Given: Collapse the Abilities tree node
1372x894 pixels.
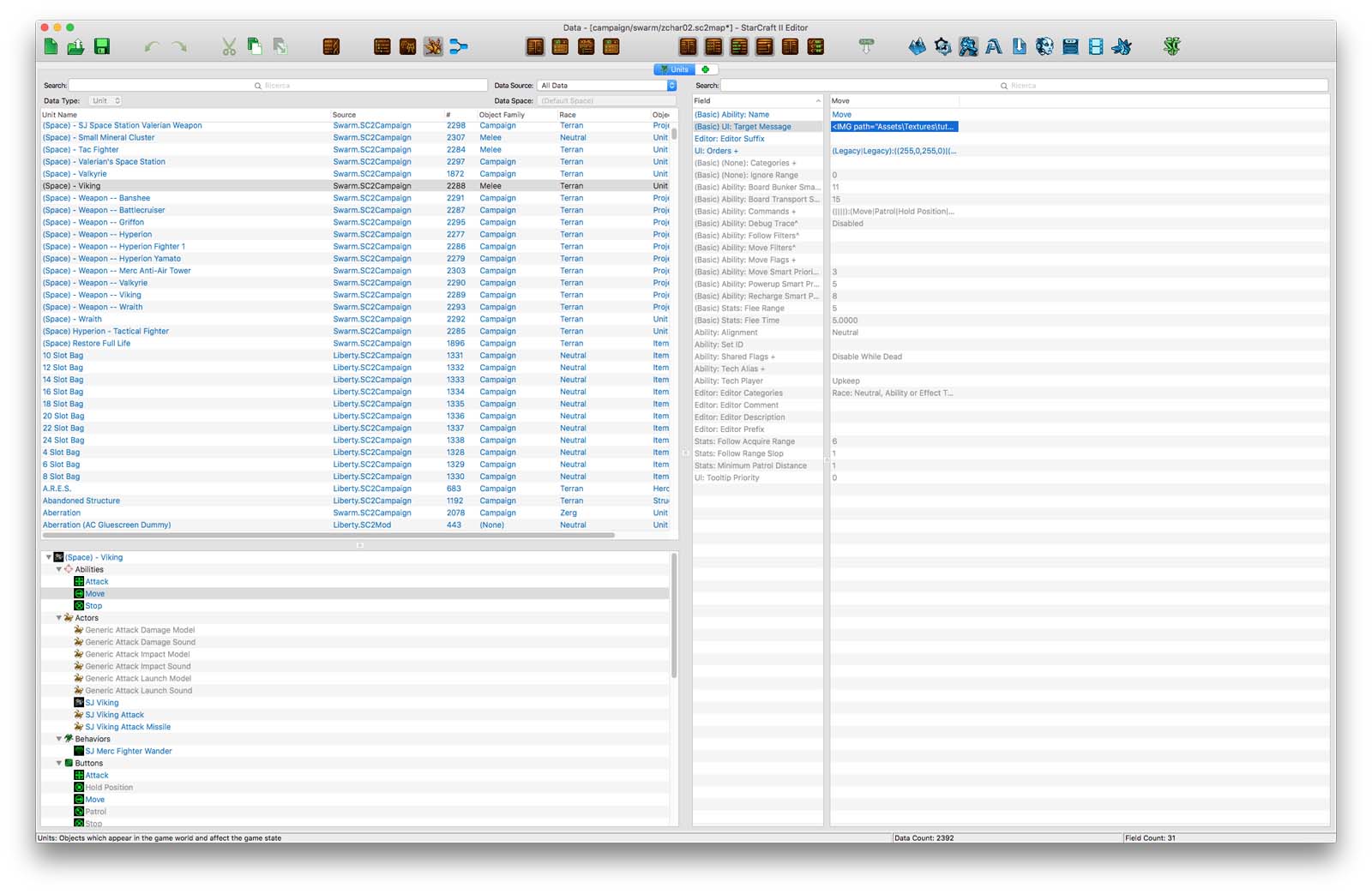Looking at the screenshot, I should tap(59, 569).
